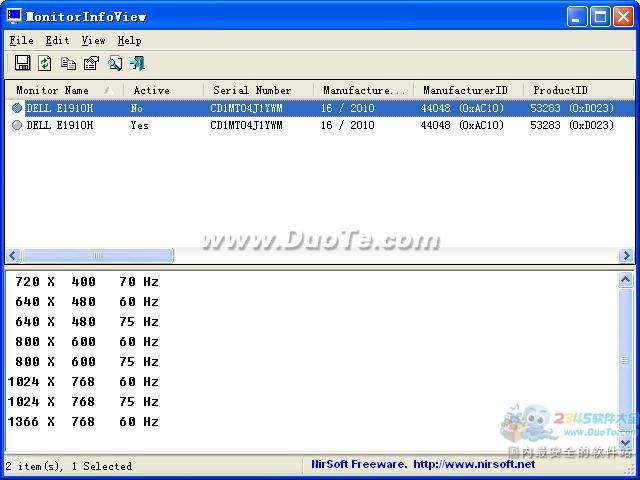Click '16 / 2010' in the selected row
Image resolution: width=640 pixels, height=480 pixels.
point(347,108)
